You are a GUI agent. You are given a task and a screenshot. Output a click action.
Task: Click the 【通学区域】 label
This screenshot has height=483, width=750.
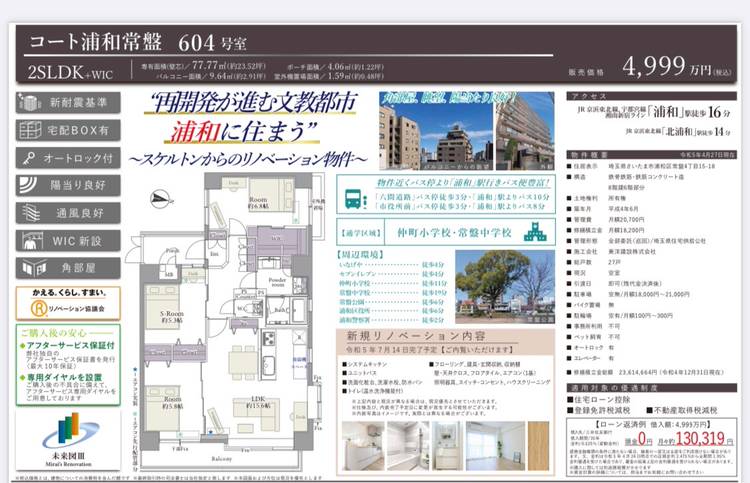pos(361,233)
